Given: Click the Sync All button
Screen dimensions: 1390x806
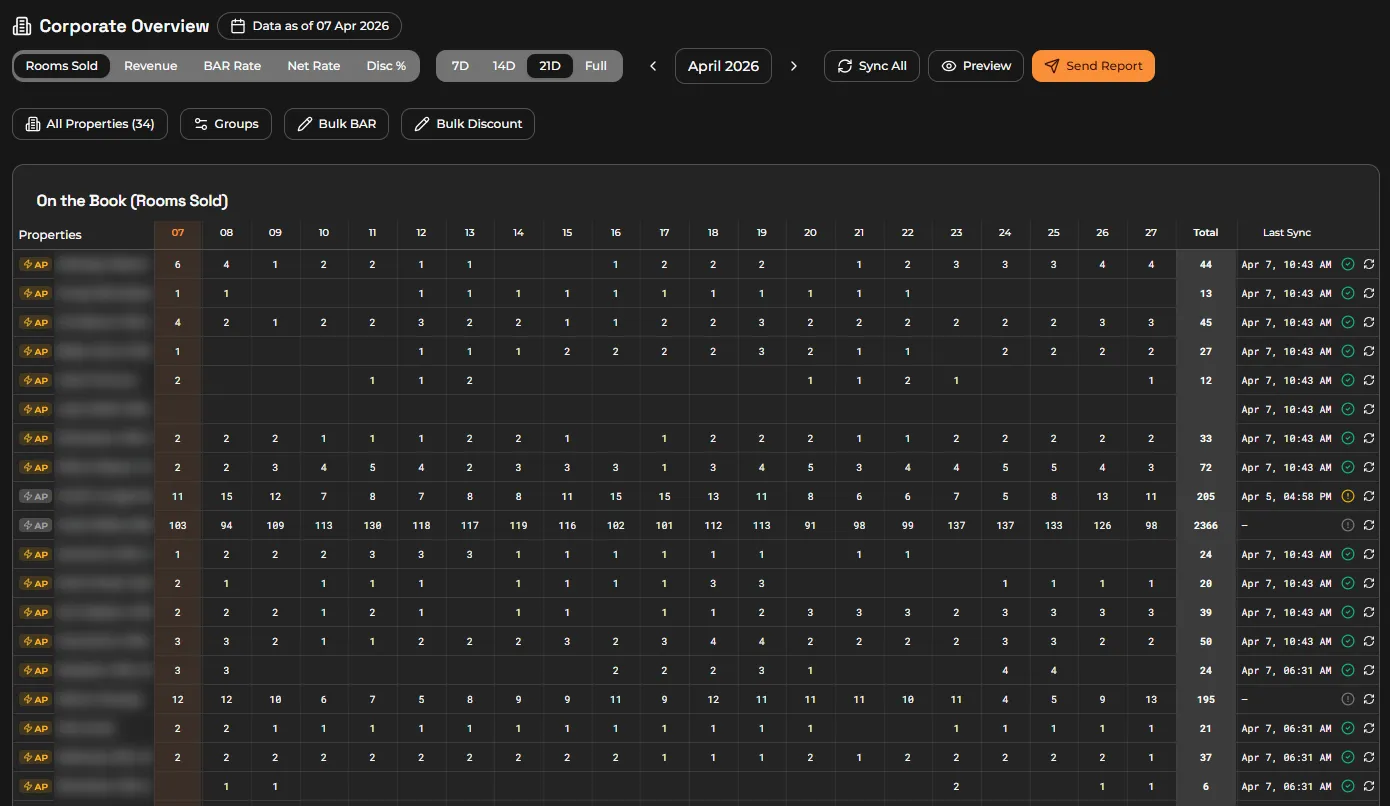Looking at the screenshot, I should (872, 66).
